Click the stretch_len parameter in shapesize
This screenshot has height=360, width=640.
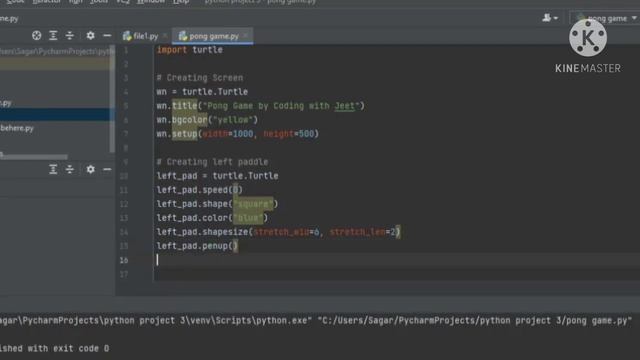(357, 232)
